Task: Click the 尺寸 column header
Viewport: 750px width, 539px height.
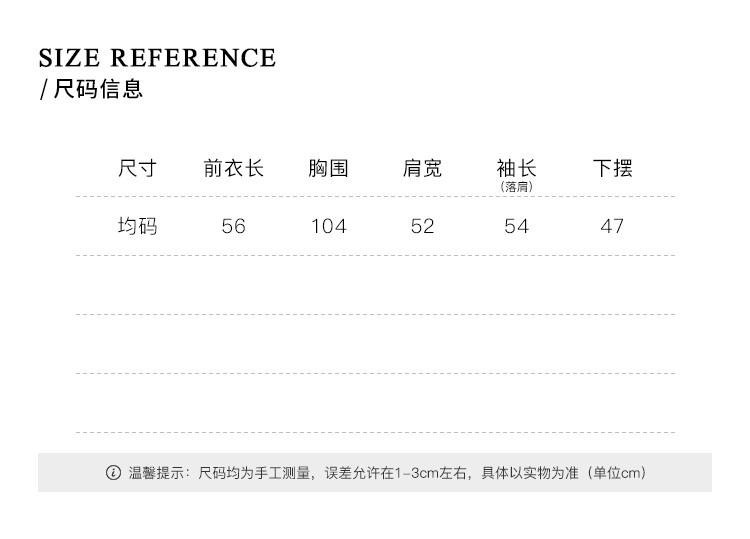Action: tap(137, 168)
